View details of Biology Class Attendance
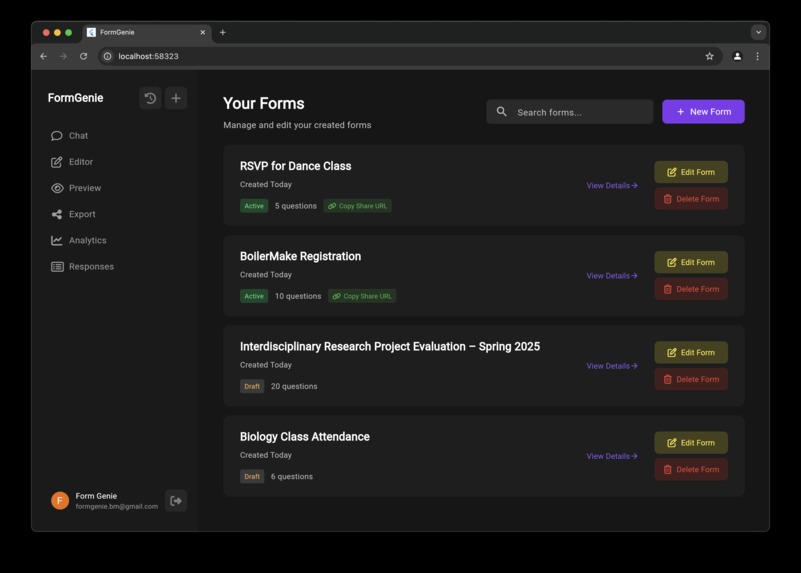This screenshot has width=801, height=573. [x=612, y=456]
